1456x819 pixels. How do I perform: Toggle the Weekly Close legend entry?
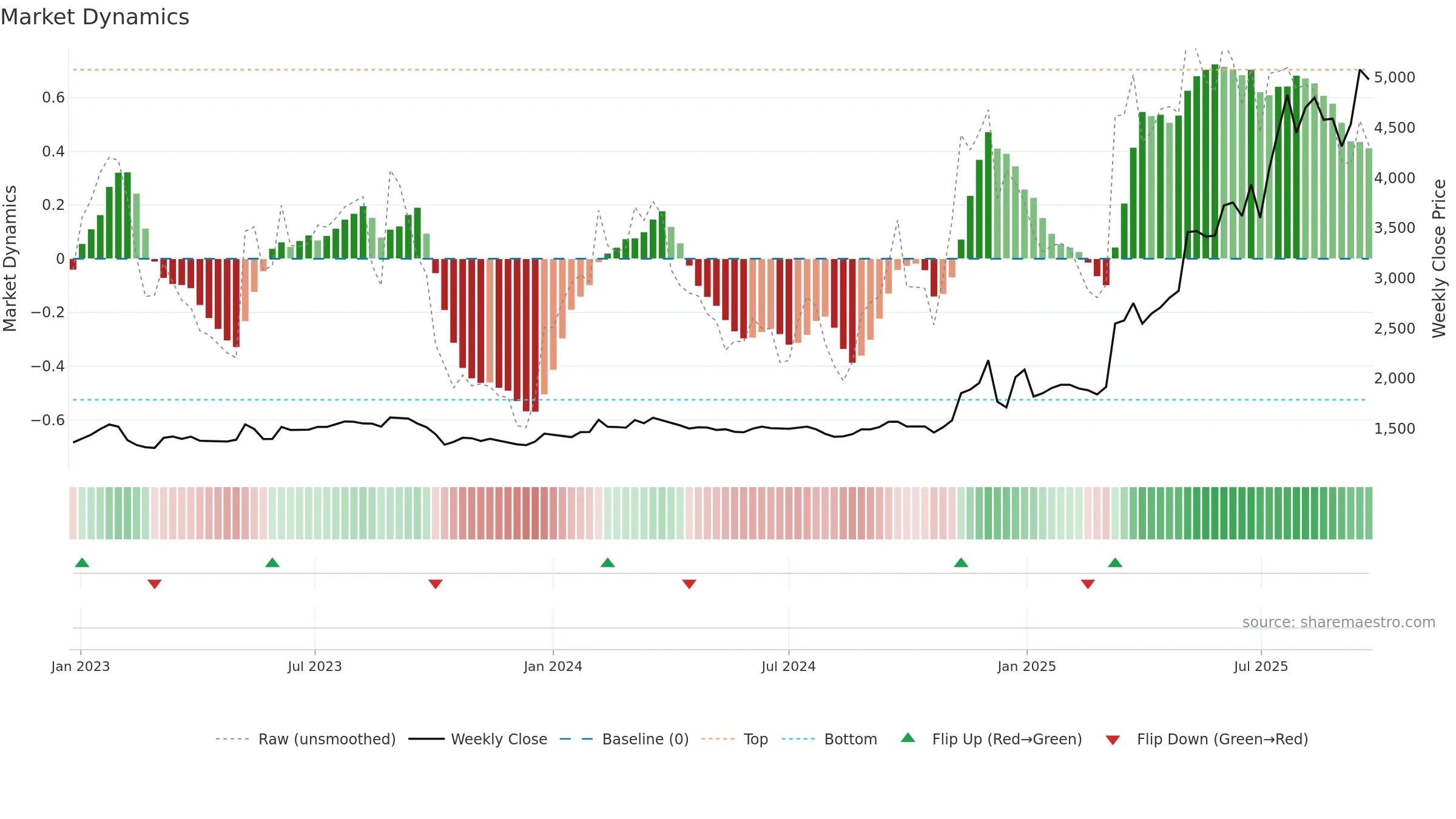pos(478,739)
